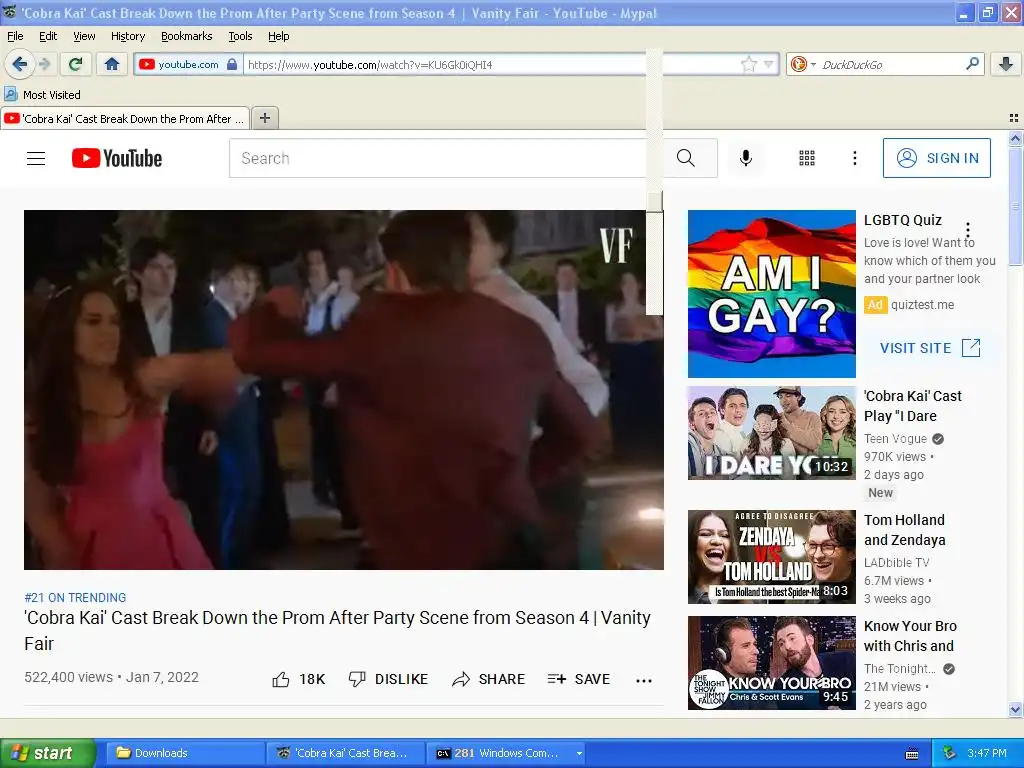Click the padlock site security icon
Image resolution: width=1024 pixels, height=768 pixels.
(232, 64)
